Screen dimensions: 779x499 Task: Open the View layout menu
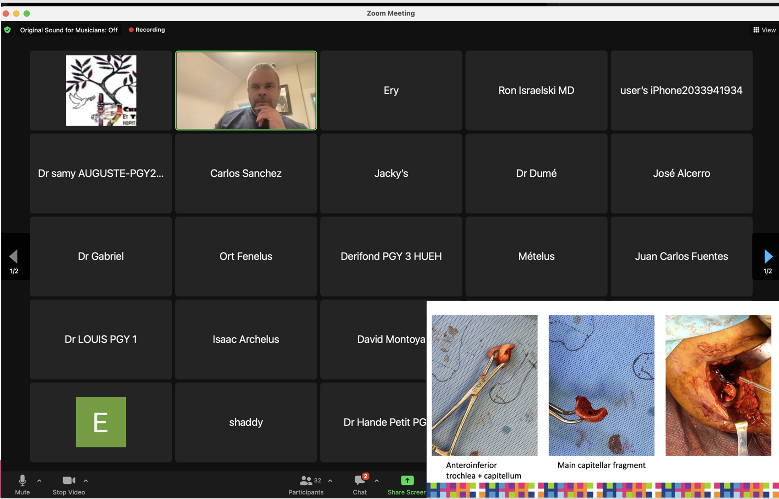(765, 30)
